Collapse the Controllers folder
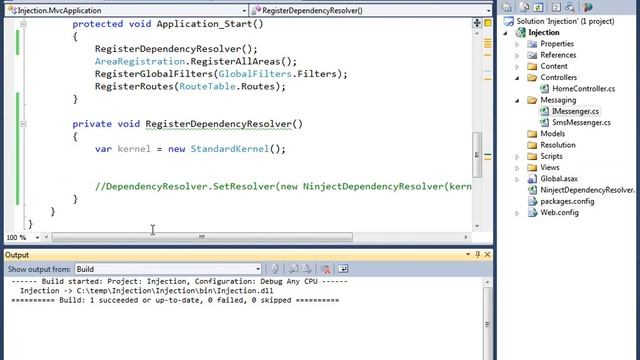The height and width of the screenshot is (360, 640). [517, 78]
